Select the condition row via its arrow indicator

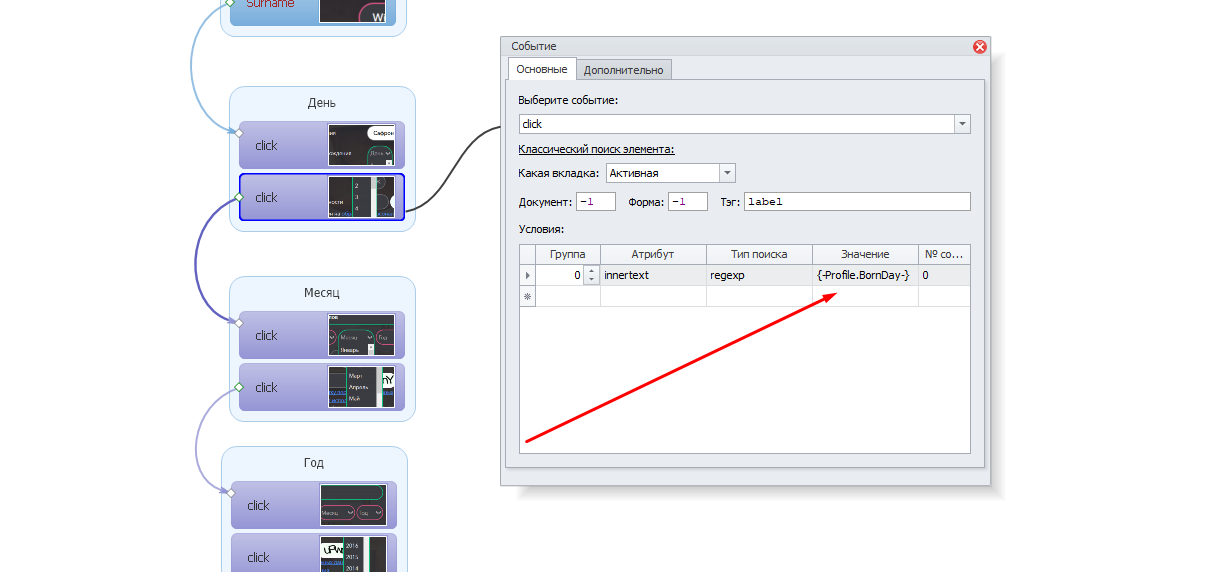click(528, 275)
